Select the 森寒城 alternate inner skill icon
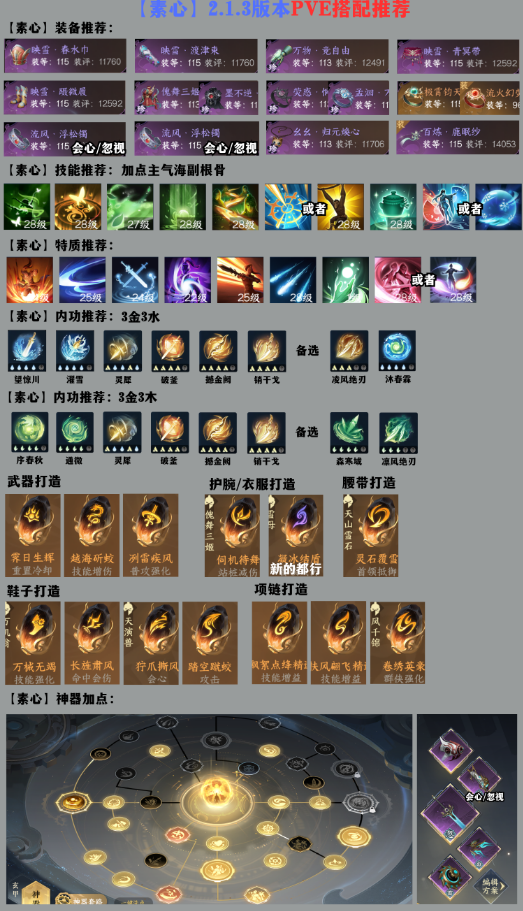 point(349,433)
